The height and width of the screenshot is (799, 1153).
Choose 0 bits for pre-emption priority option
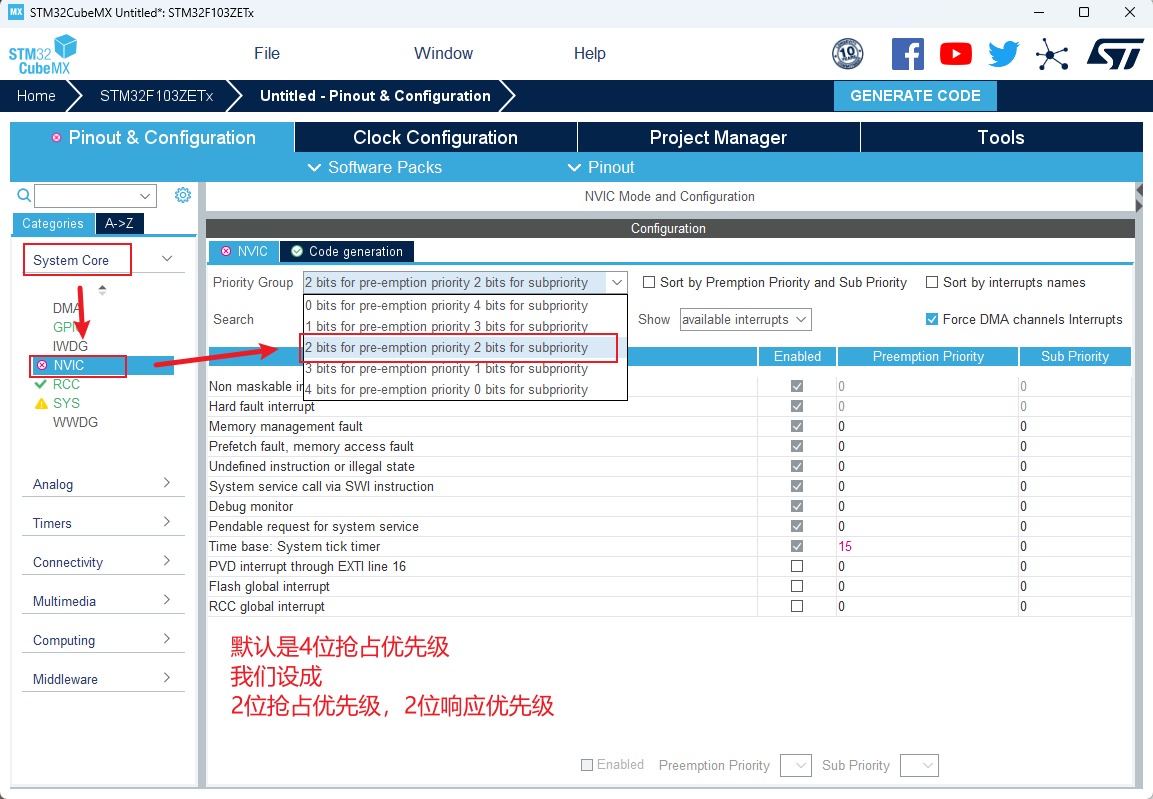coord(465,305)
